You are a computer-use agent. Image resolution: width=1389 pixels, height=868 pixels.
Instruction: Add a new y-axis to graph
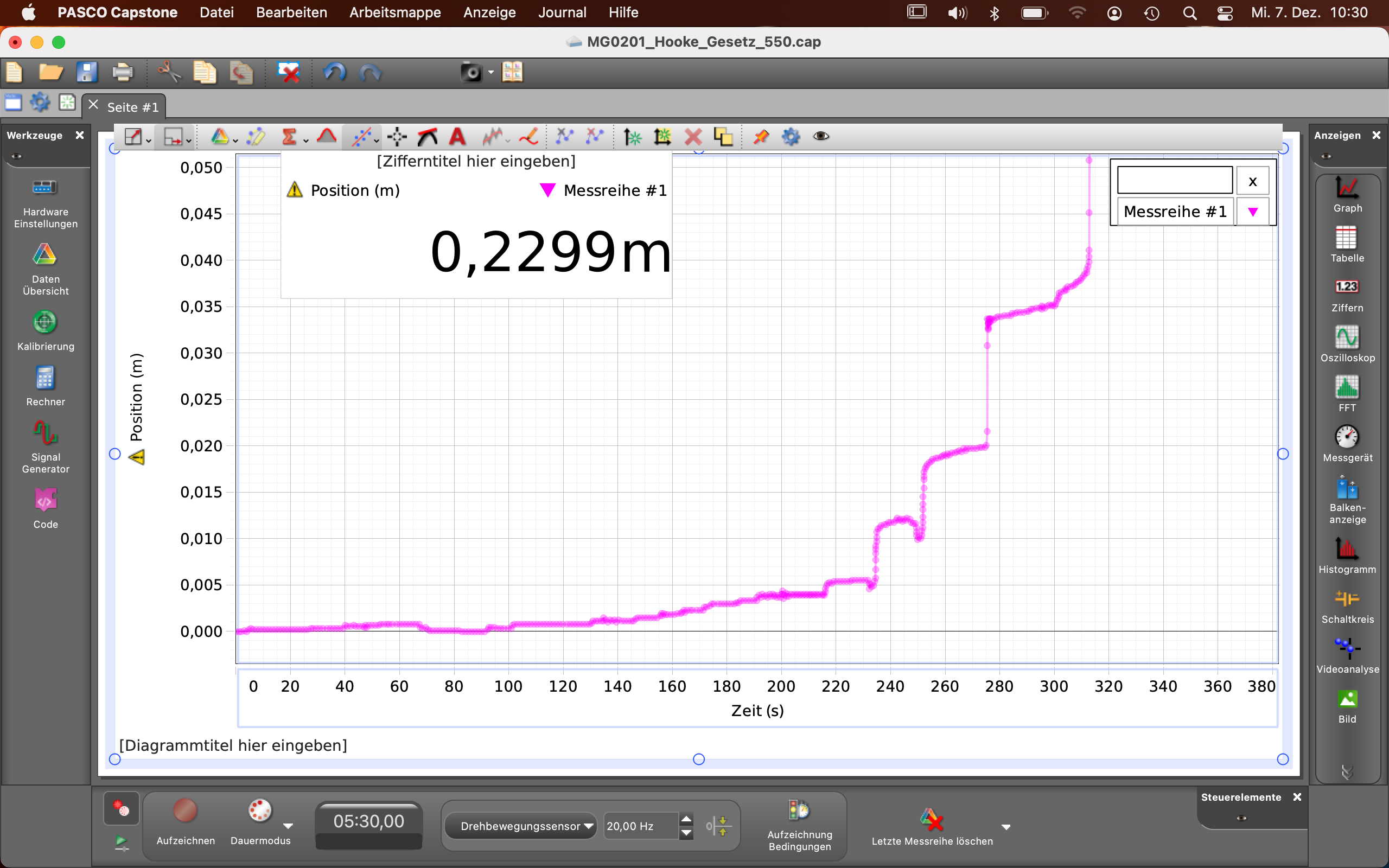[x=633, y=137]
